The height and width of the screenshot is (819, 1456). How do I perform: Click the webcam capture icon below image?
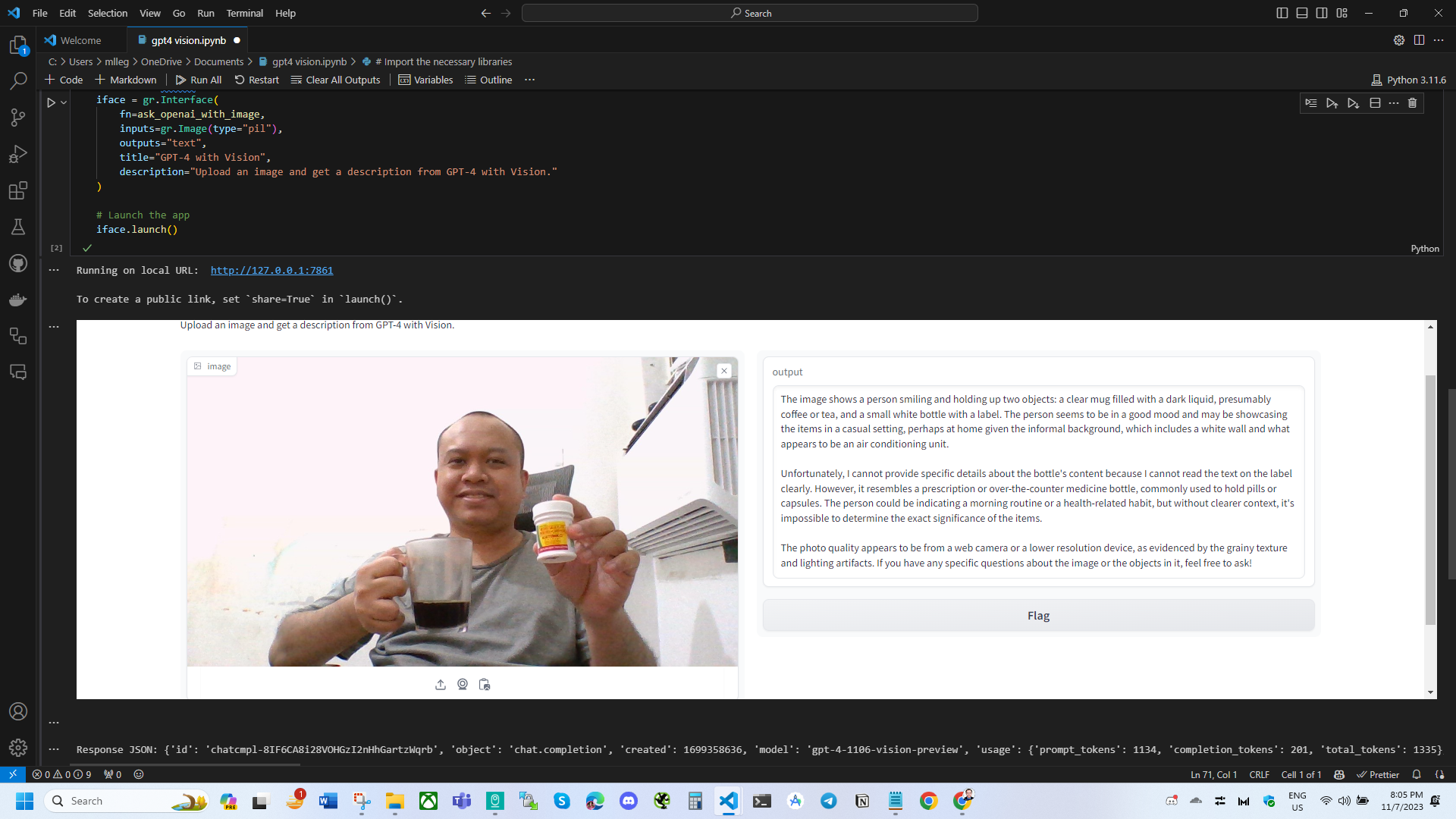pyautogui.click(x=463, y=685)
